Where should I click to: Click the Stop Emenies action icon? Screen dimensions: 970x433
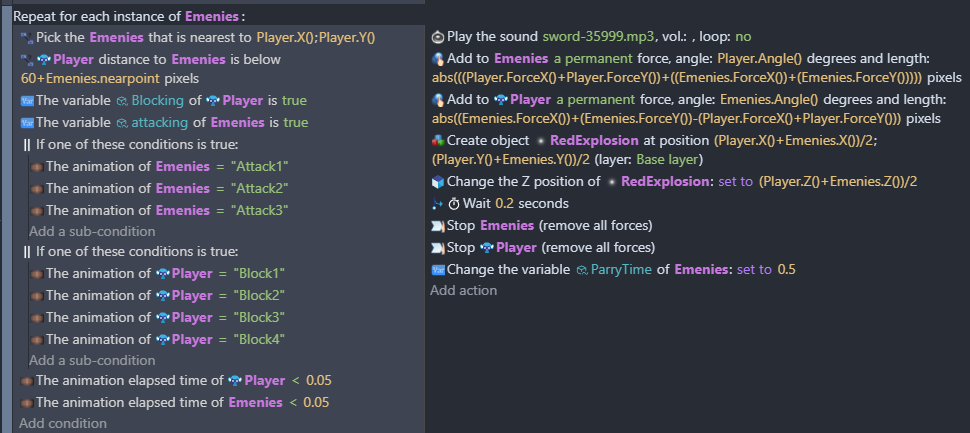point(437,226)
